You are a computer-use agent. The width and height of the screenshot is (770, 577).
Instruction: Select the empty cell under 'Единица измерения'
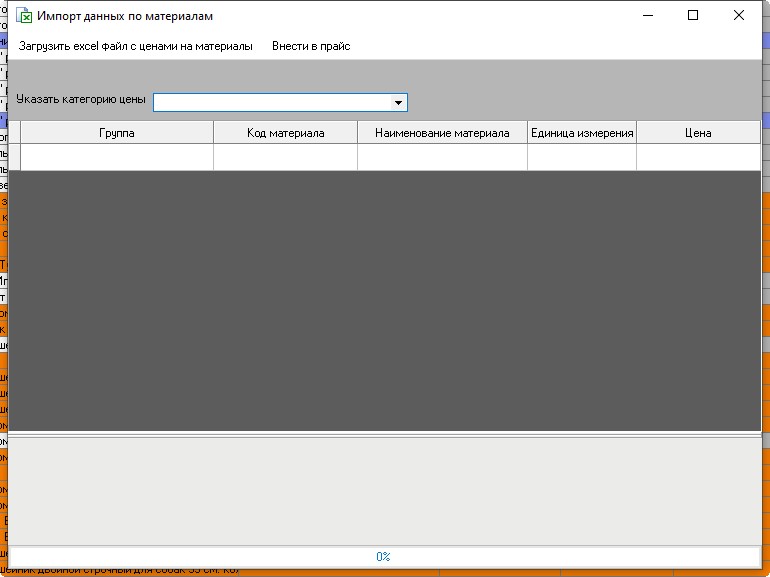tap(582, 157)
